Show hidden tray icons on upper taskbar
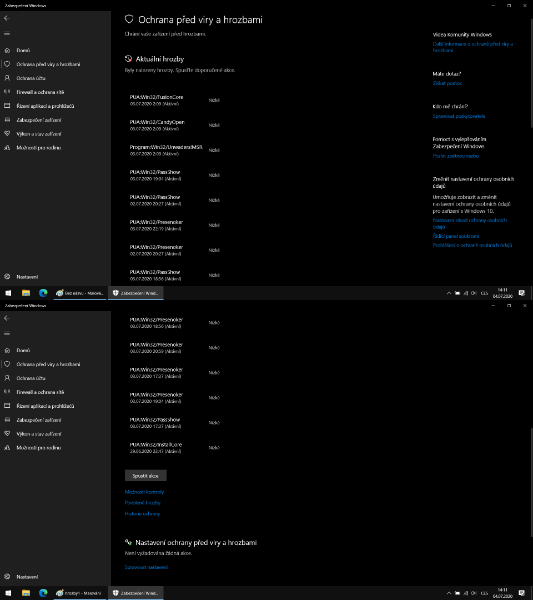The image size is (533, 600). [449, 293]
